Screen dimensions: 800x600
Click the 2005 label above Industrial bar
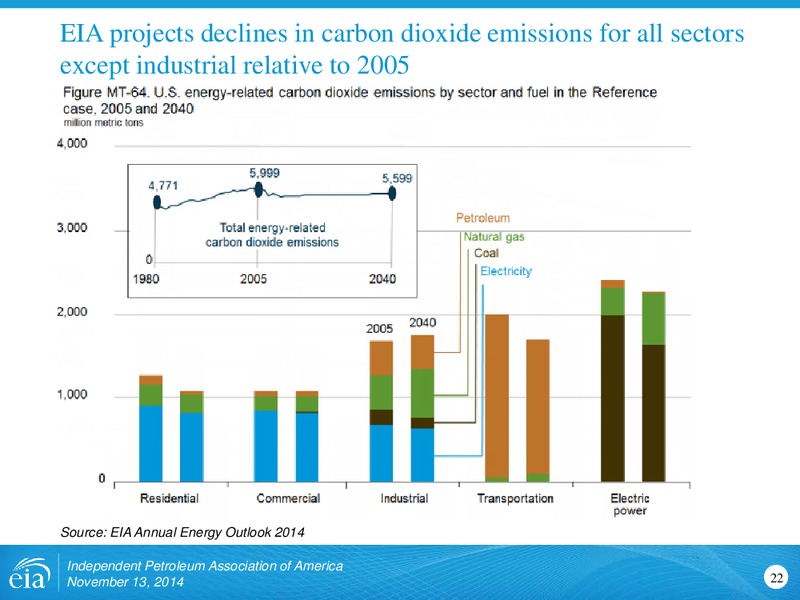pyautogui.click(x=379, y=329)
